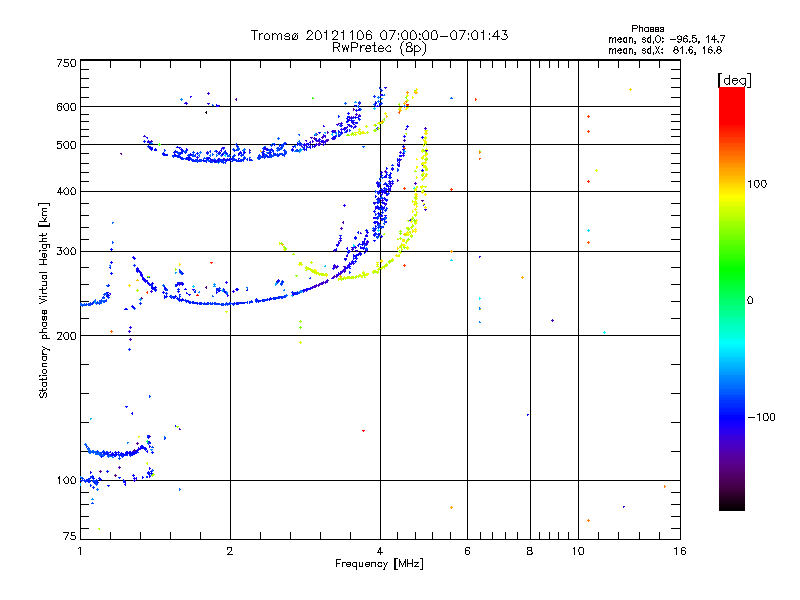Click the x-axis tick label '6'

click(x=467, y=551)
